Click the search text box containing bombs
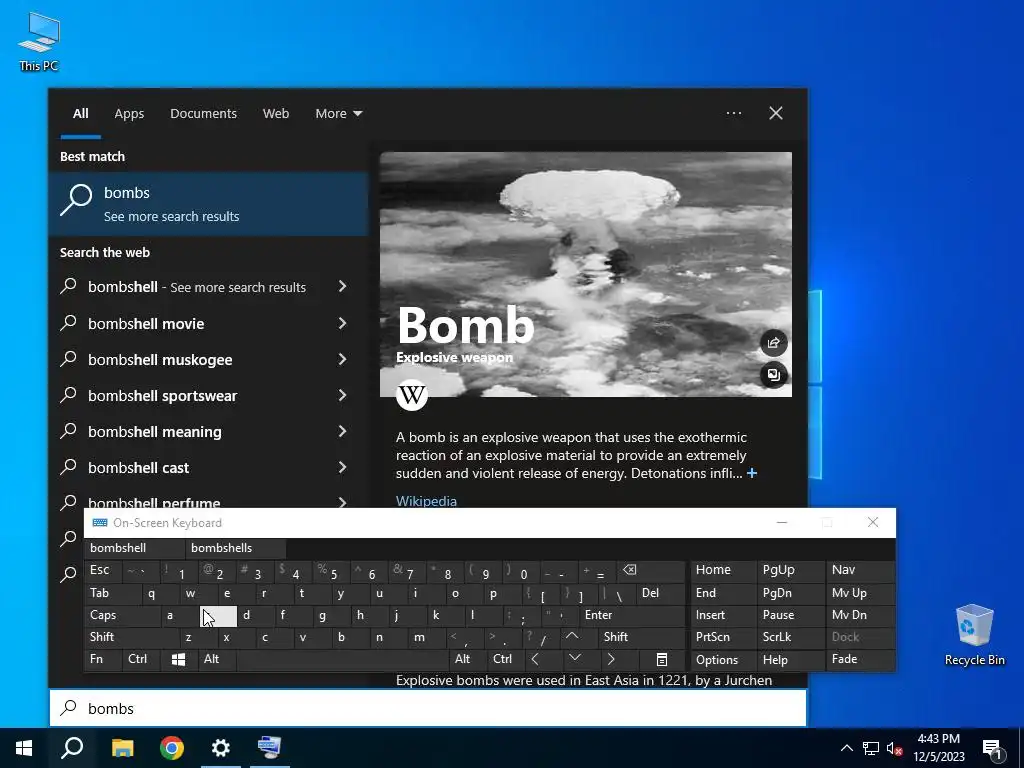Screen dimensions: 1024x768 coord(428,708)
